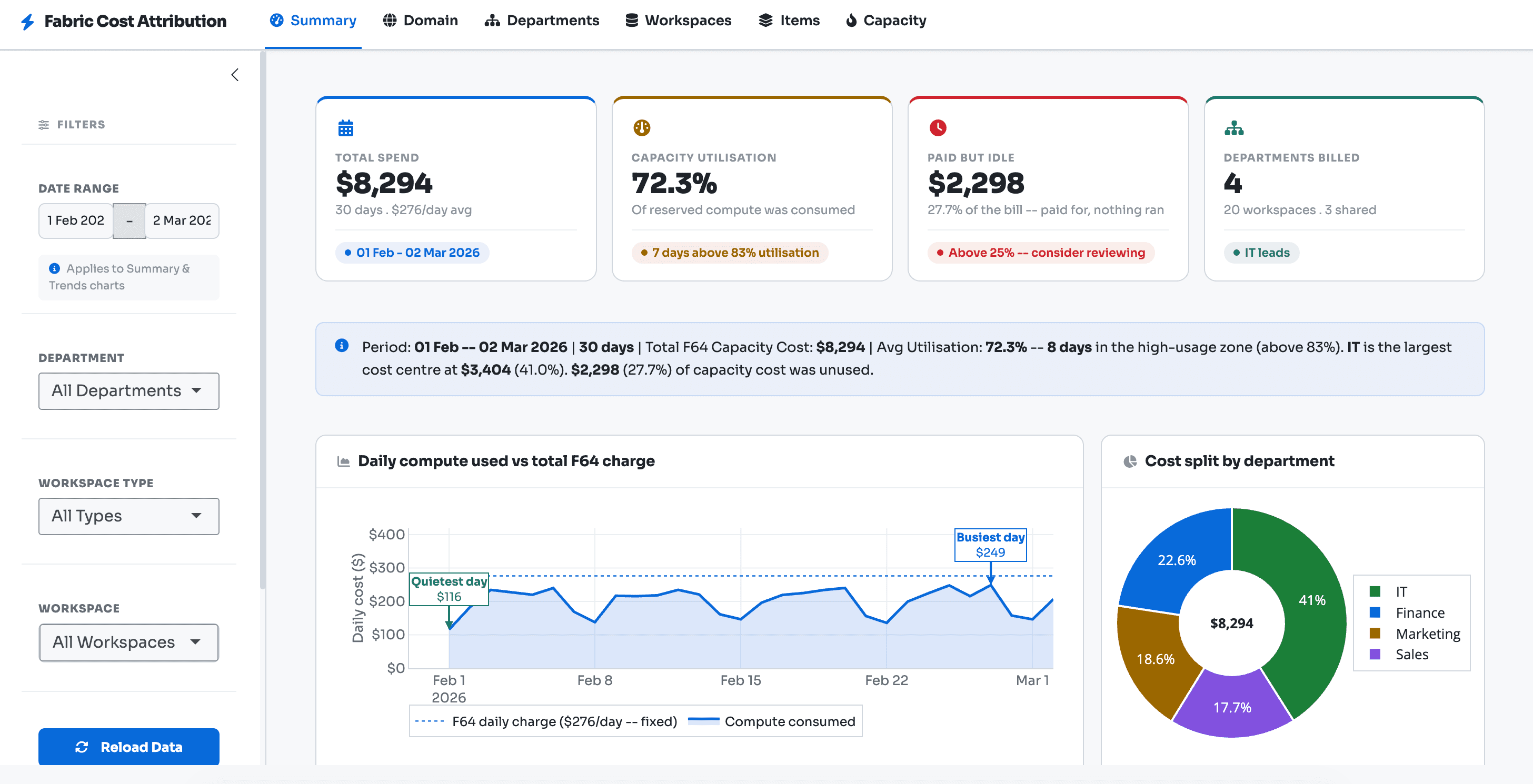
Task: Click the Reload Data button
Action: pos(129,747)
